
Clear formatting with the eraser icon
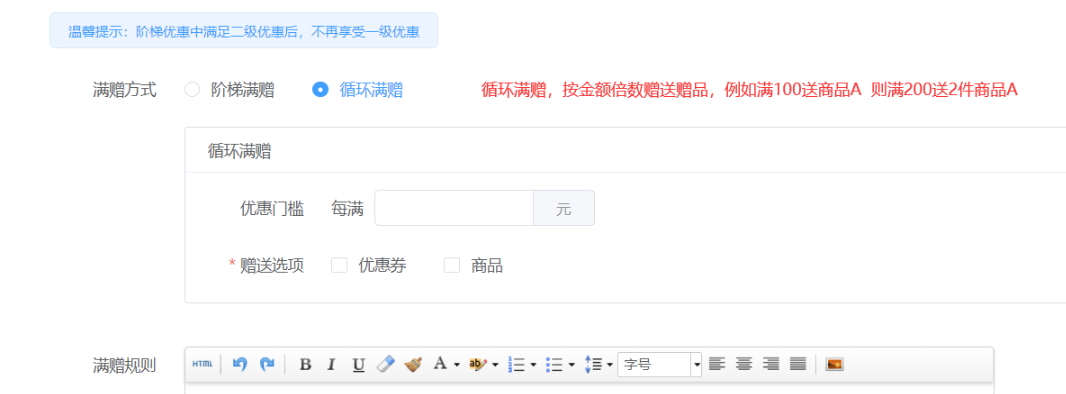(x=385, y=365)
